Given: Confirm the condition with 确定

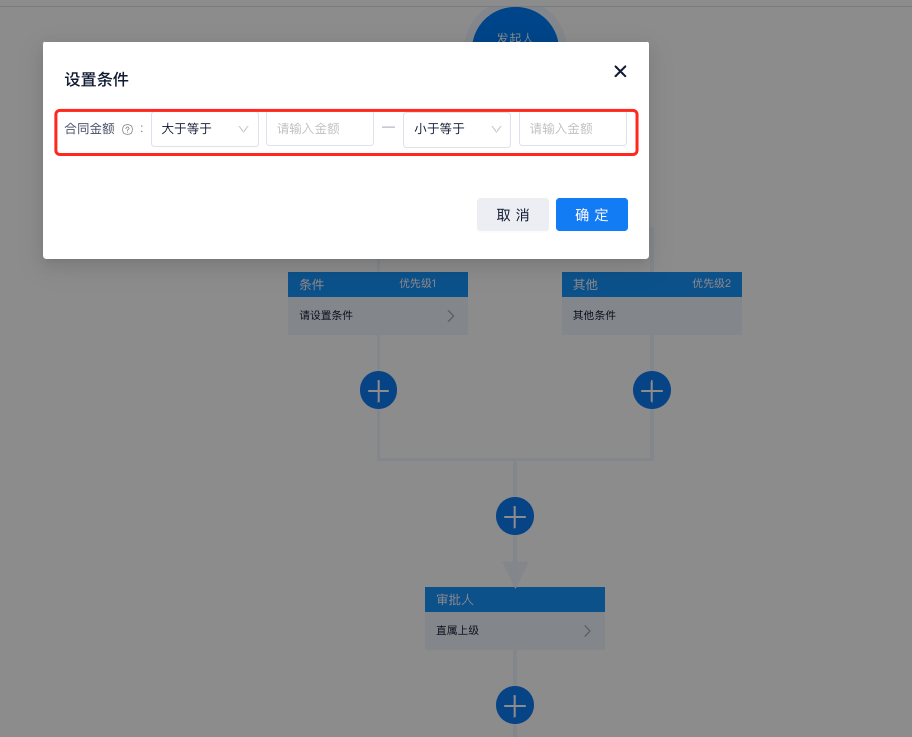Looking at the screenshot, I should [x=591, y=215].
